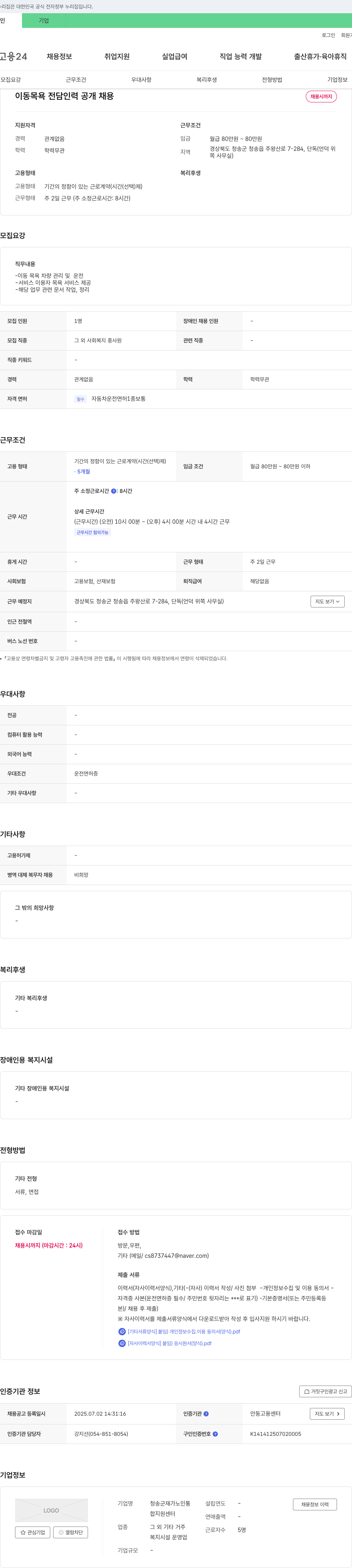
Task: Click the 5개월 contract period text
Action: point(83,472)
